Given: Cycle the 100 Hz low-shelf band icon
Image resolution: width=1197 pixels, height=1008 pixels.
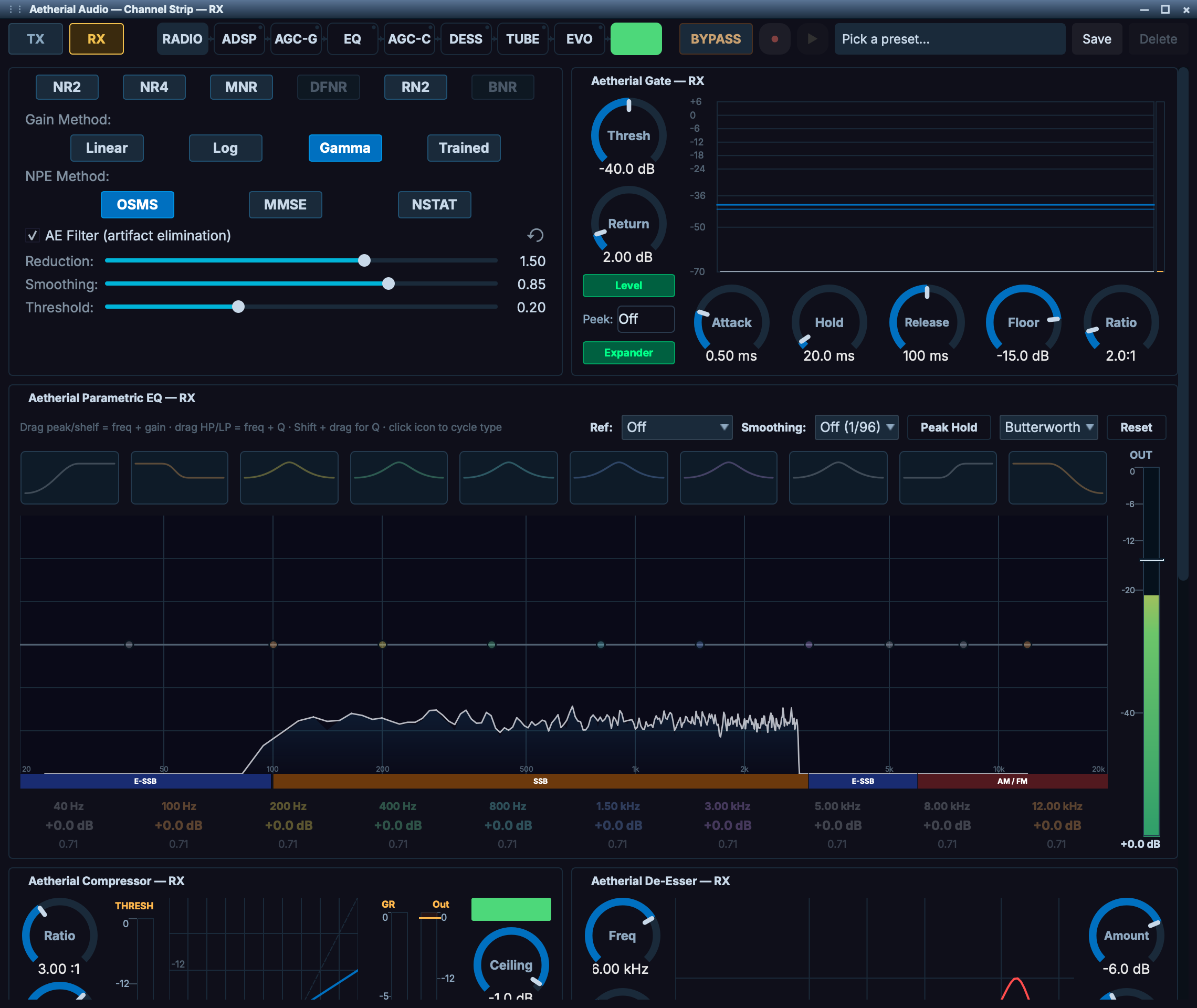Looking at the screenshot, I should pos(180,478).
